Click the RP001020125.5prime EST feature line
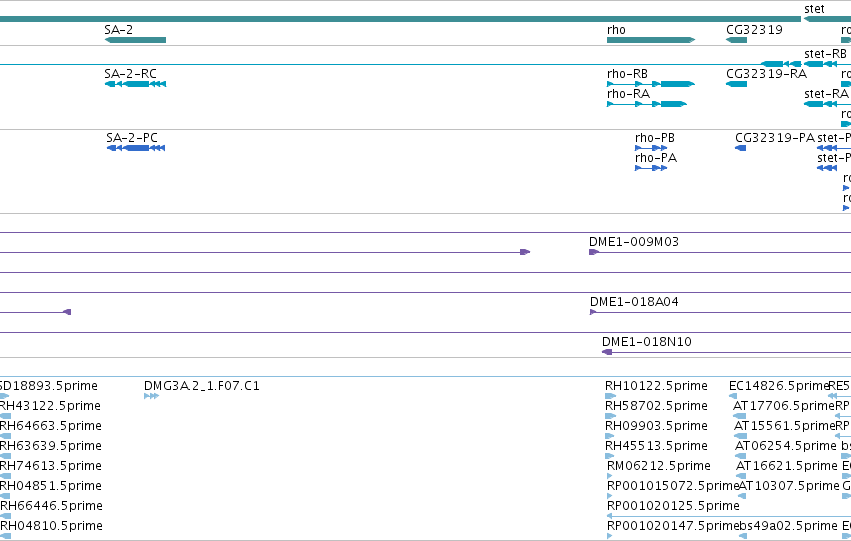The image size is (851, 541). click(x=729, y=516)
